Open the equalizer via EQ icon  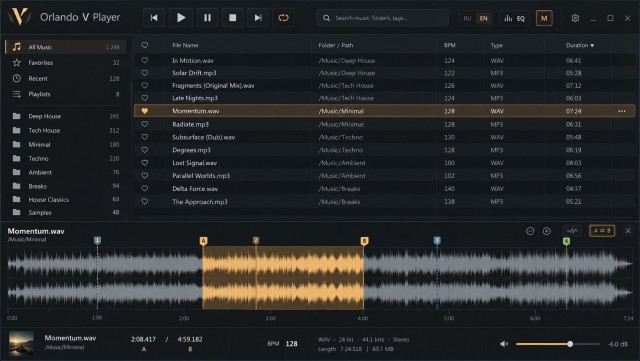pos(514,18)
